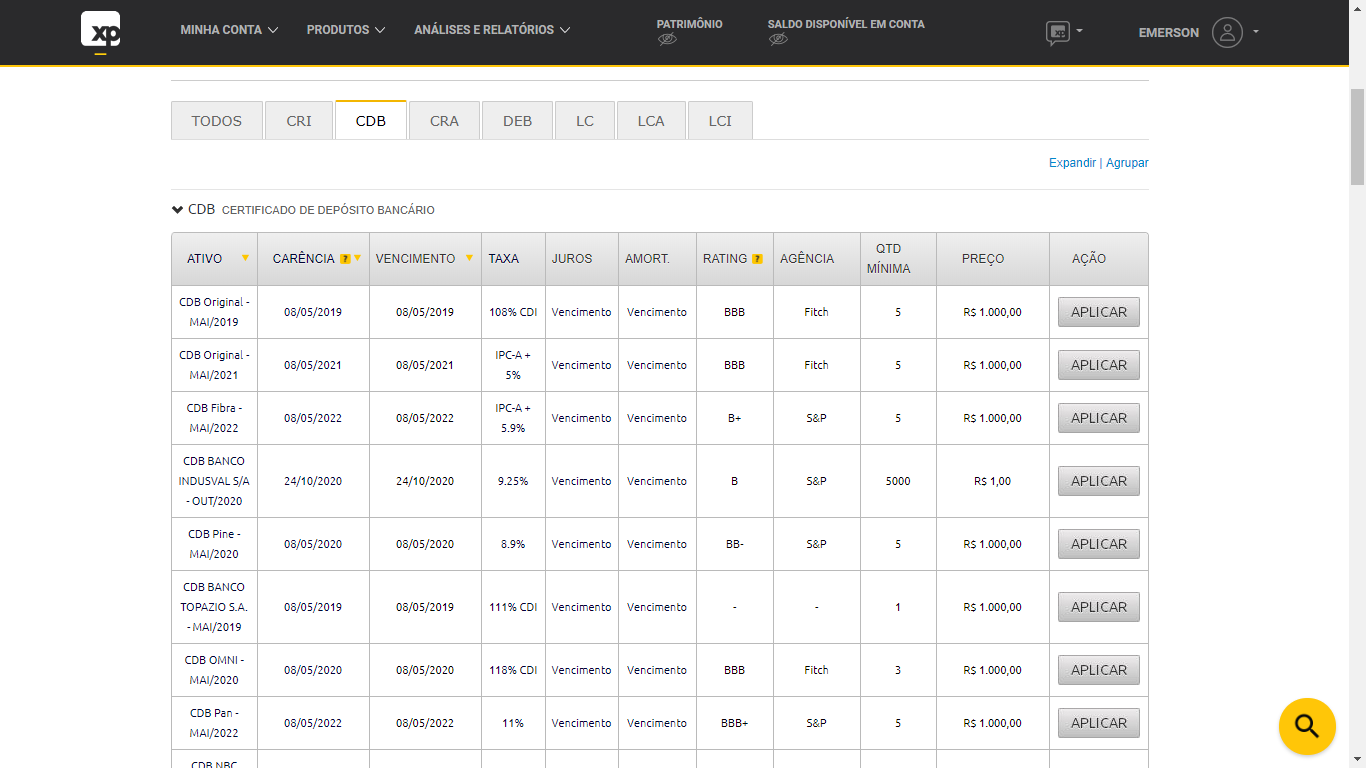The image size is (1366, 768).
Task: Expand the user account dropdown arrow
Action: (x=1256, y=32)
